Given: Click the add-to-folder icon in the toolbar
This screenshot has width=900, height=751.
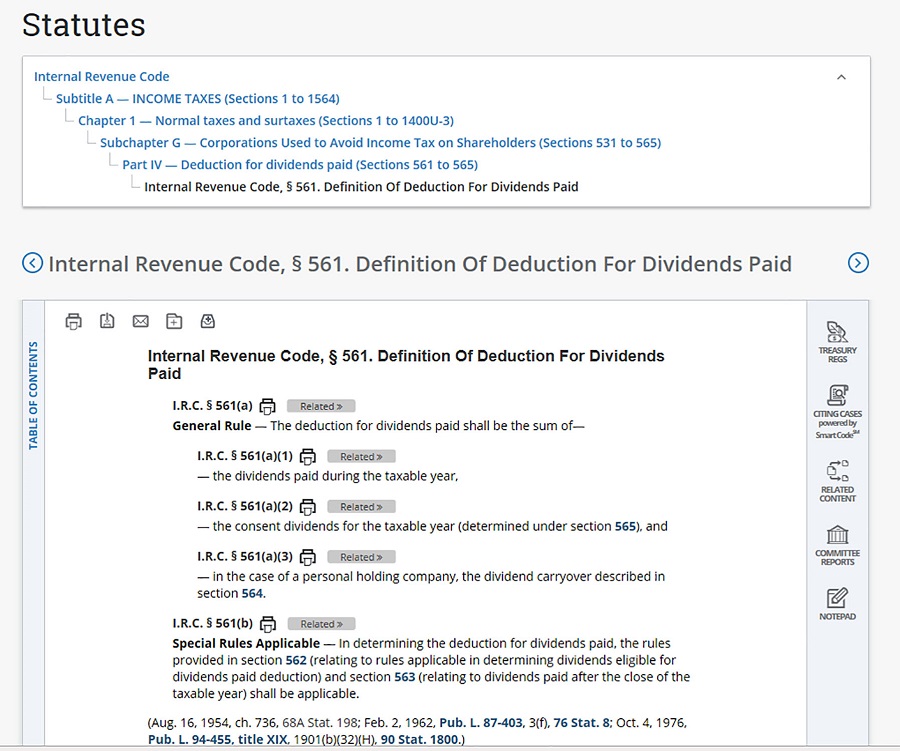Looking at the screenshot, I should [174, 321].
